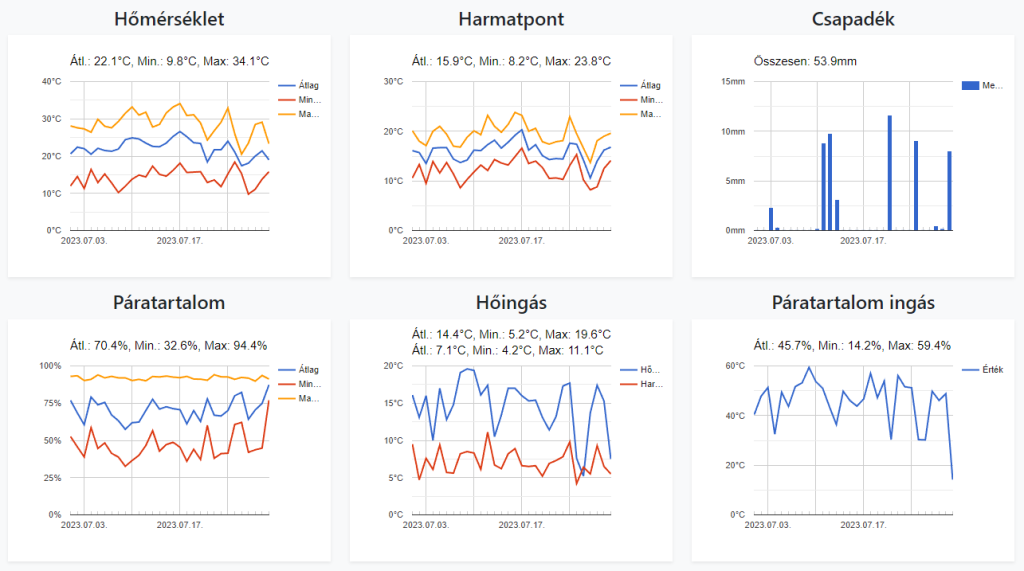The image size is (1024, 571).
Task: Click the tallest bar in the Csapadék chart
Action: point(890,172)
